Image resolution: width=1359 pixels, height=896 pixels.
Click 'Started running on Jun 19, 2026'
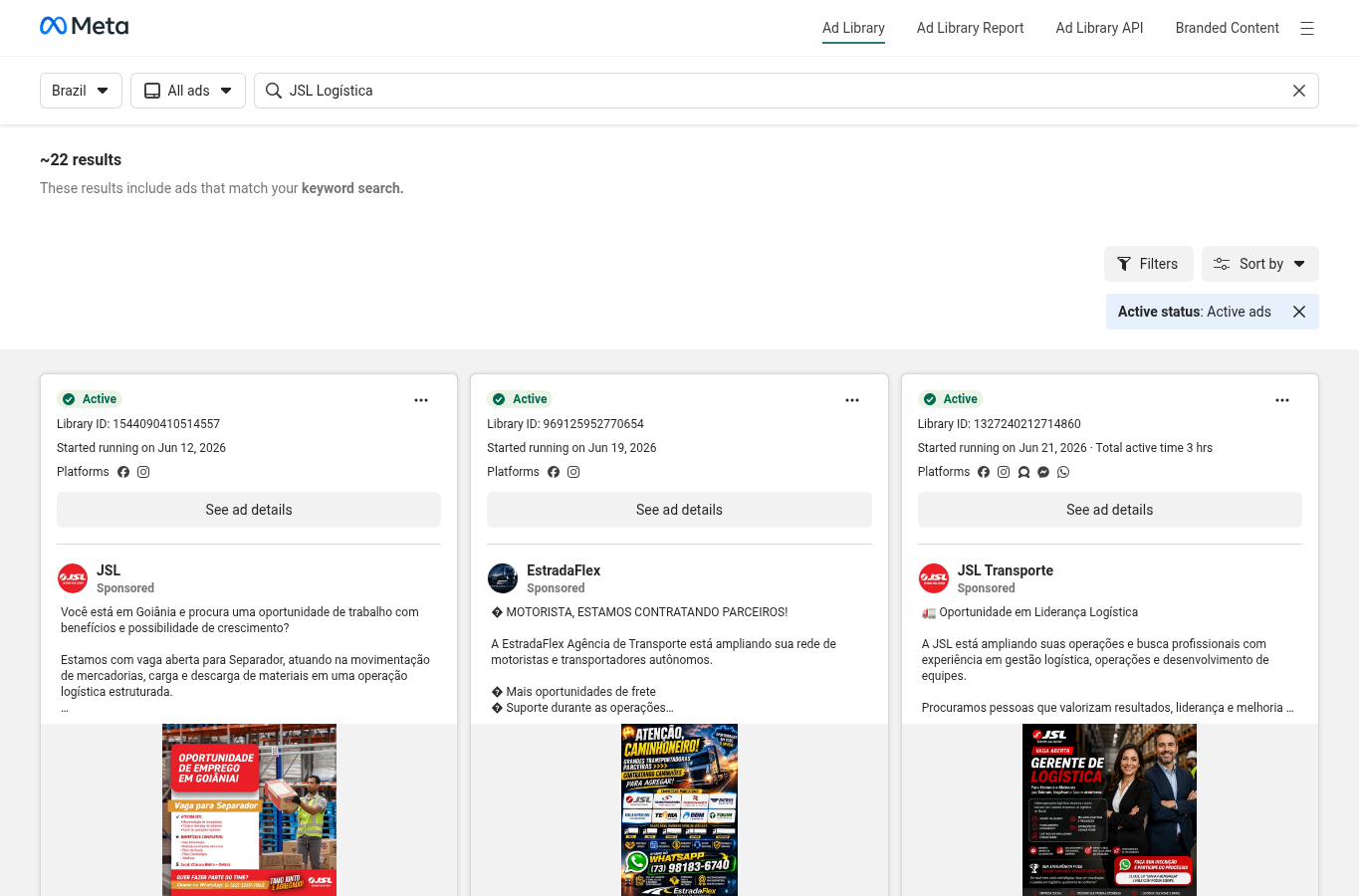click(571, 448)
